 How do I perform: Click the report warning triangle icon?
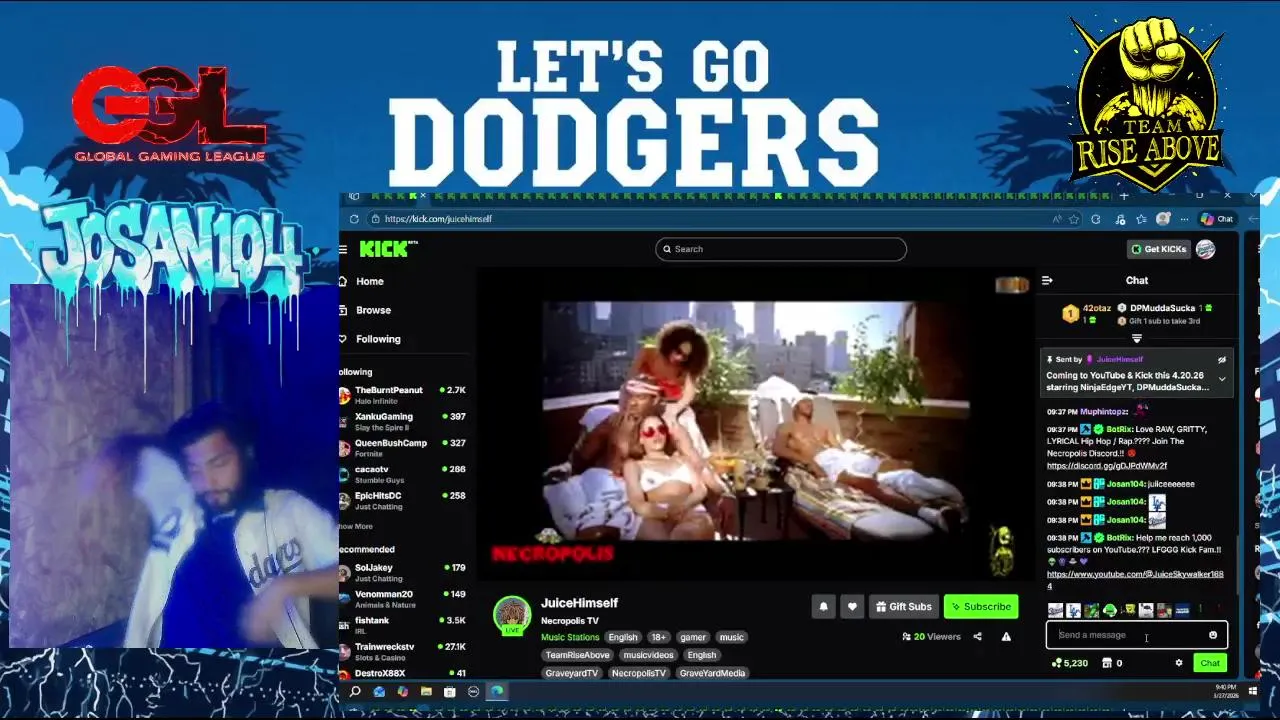1006,637
